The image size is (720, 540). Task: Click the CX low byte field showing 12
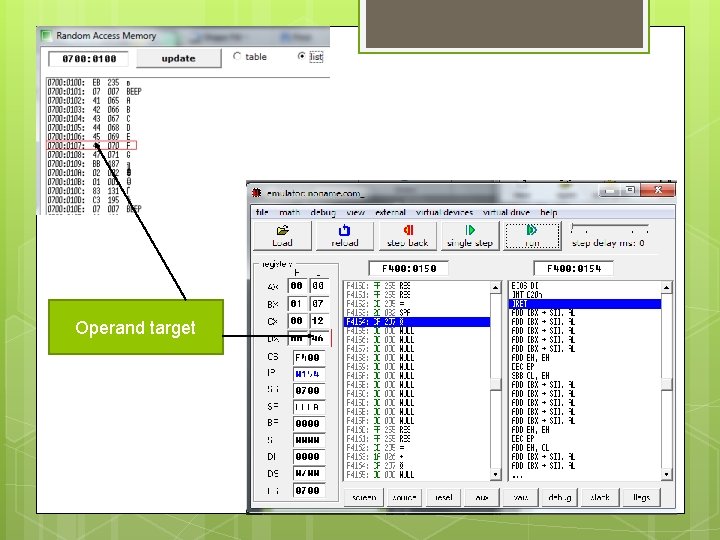[319, 321]
